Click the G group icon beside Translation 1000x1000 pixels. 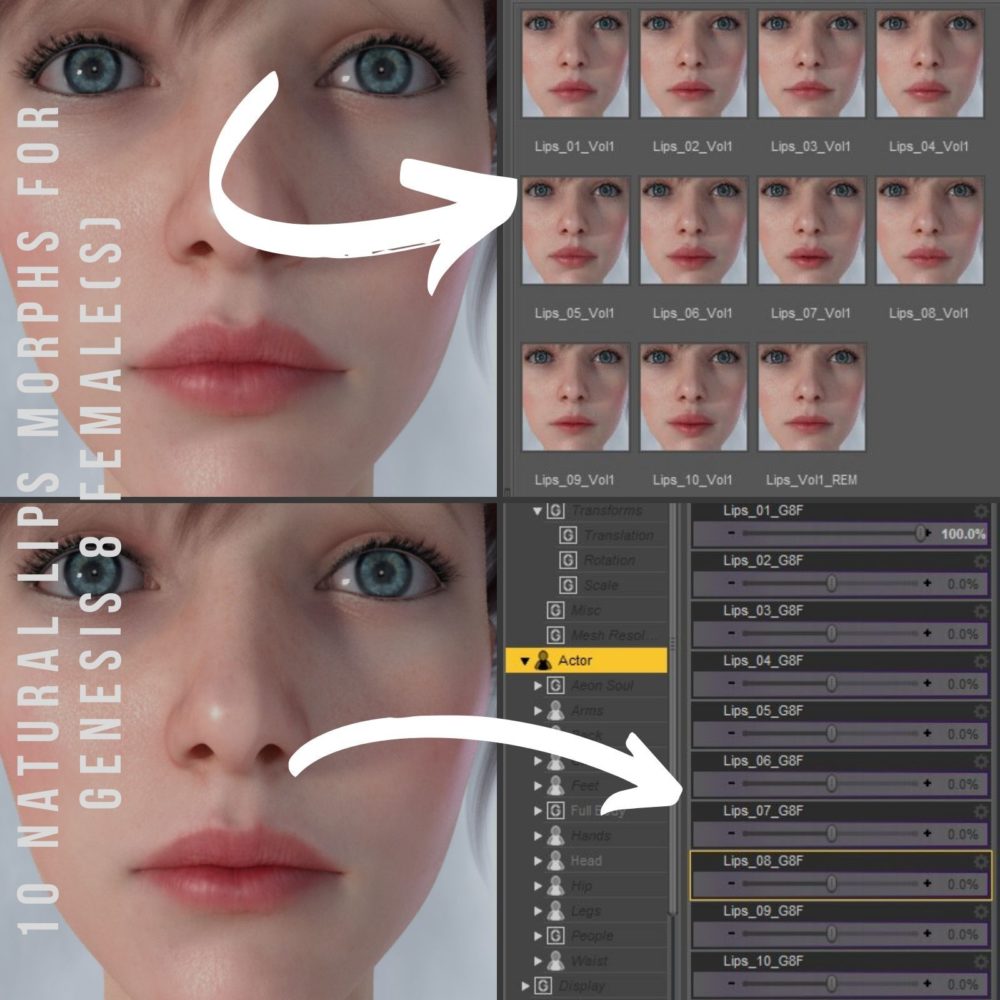pyautogui.click(x=568, y=535)
